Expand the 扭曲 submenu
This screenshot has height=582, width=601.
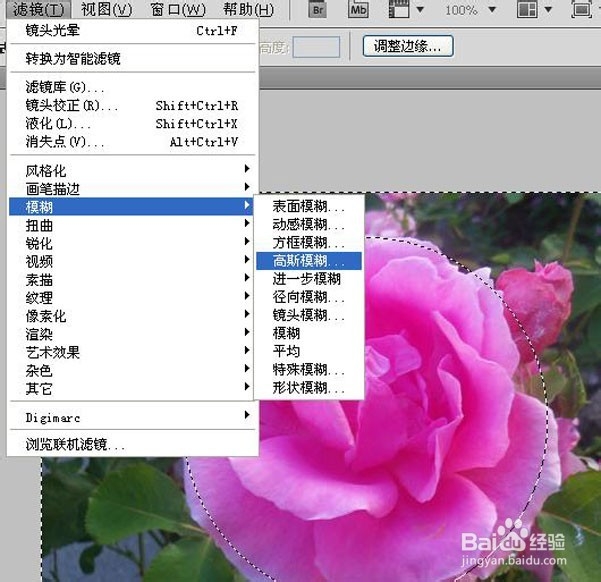[x=131, y=225]
